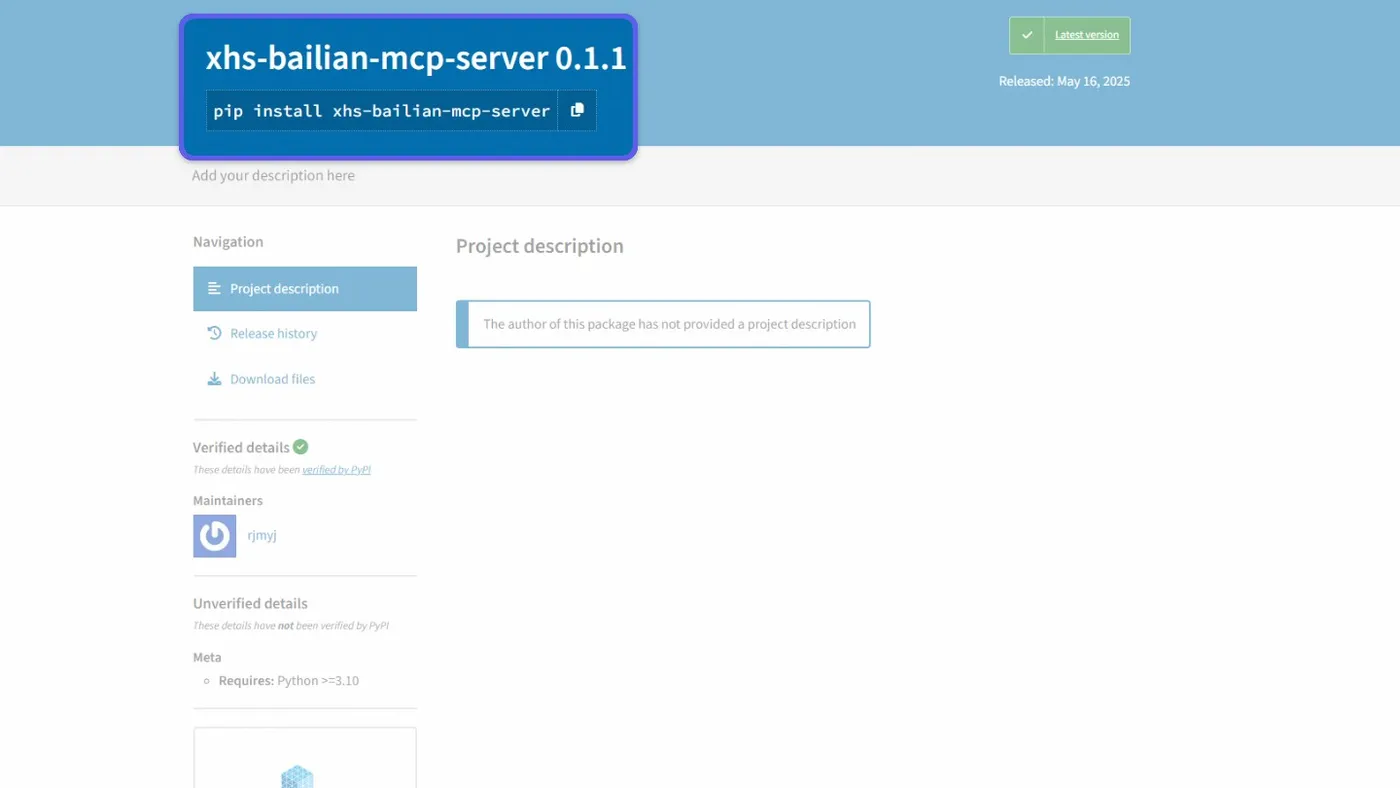The image size is (1400, 788).
Task: Click the 'Add your description here' summary
Action: tap(273, 176)
